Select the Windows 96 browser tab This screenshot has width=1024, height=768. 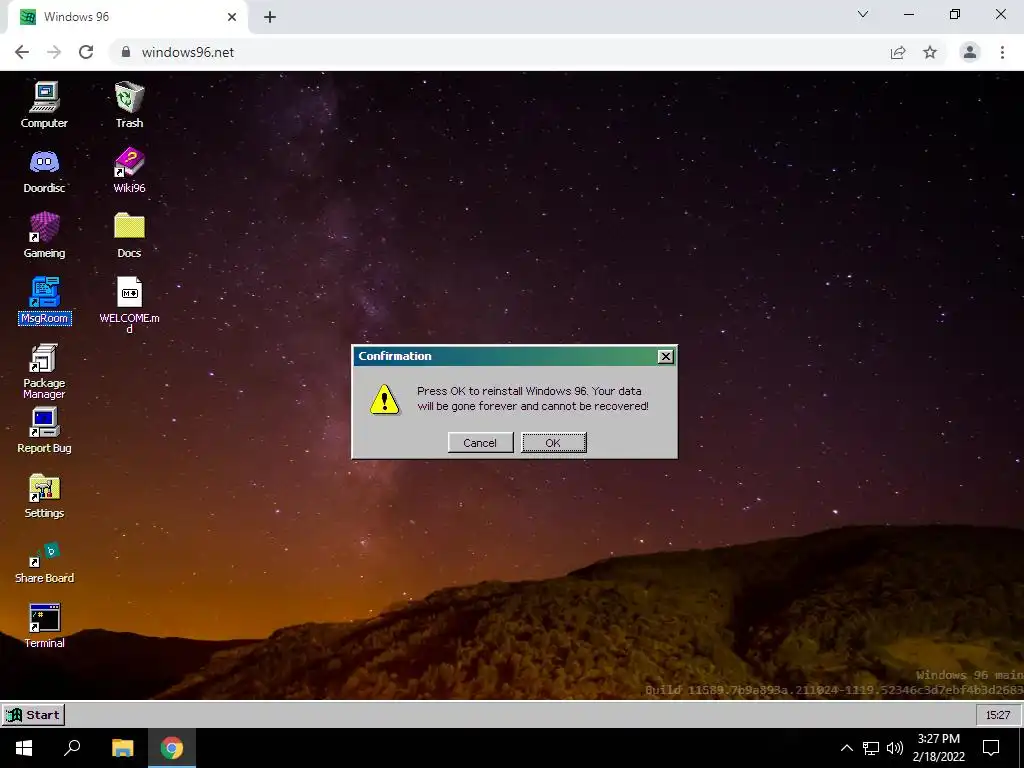(127, 17)
